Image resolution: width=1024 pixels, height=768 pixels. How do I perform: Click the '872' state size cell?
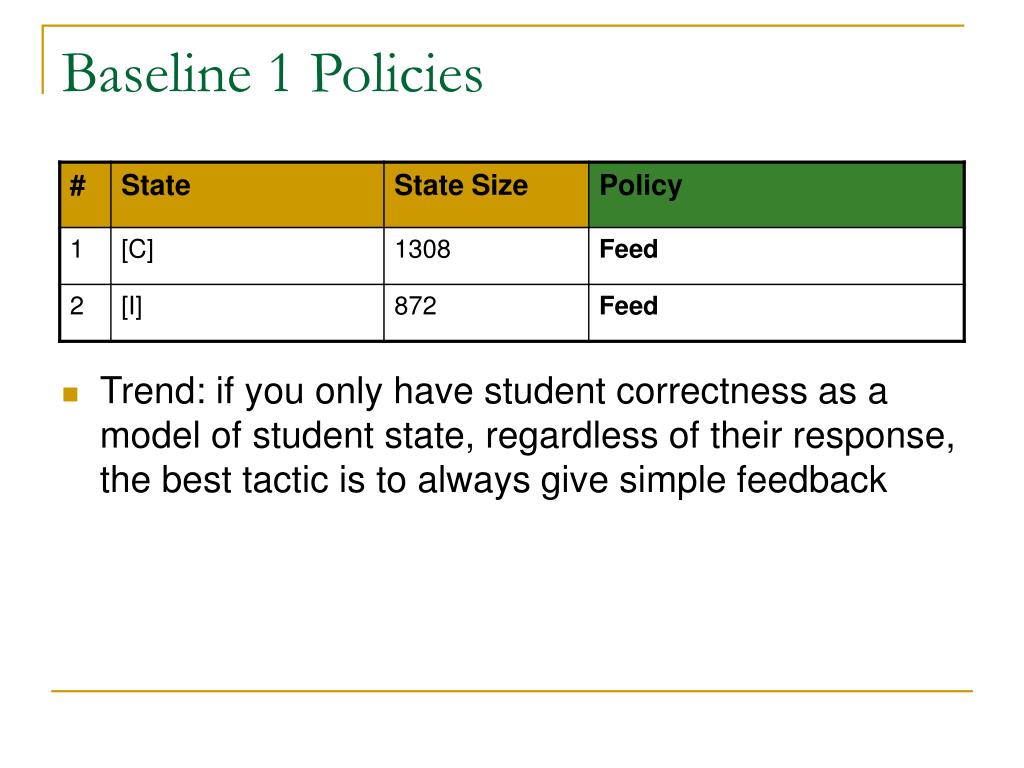click(486, 312)
